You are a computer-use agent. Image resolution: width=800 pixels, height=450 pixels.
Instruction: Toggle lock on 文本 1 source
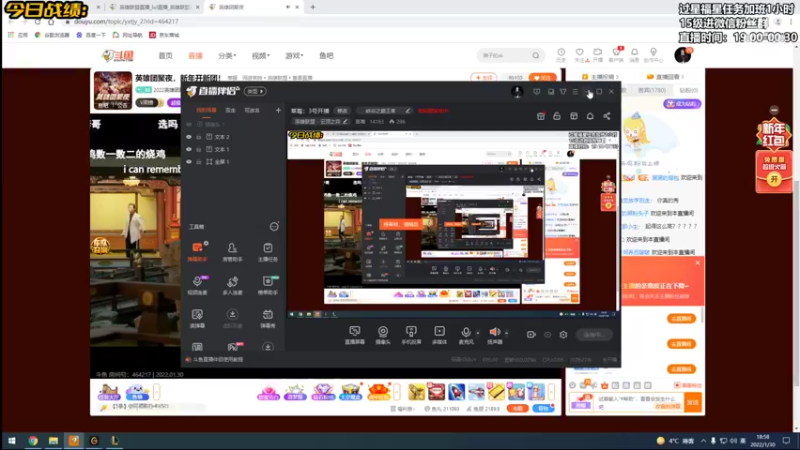coord(198,149)
